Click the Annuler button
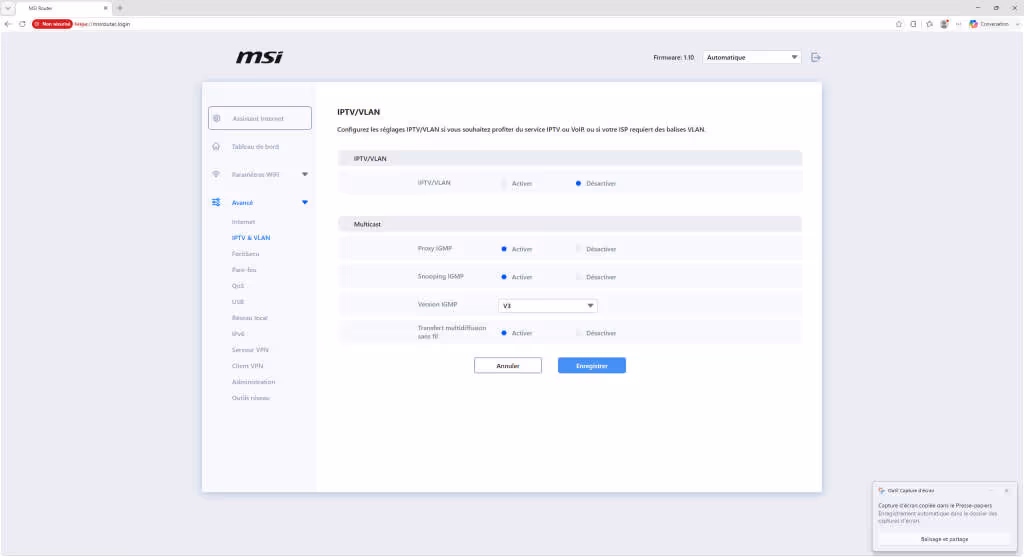Image resolution: width=1024 pixels, height=557 pixels. pos(507,366)
